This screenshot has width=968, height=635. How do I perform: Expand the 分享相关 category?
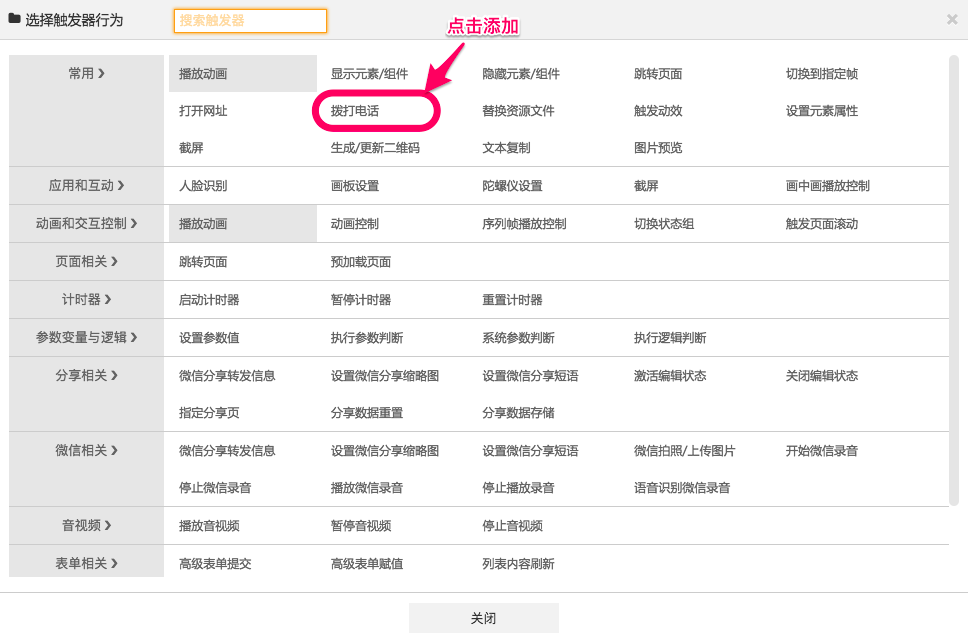pos(86,375)
